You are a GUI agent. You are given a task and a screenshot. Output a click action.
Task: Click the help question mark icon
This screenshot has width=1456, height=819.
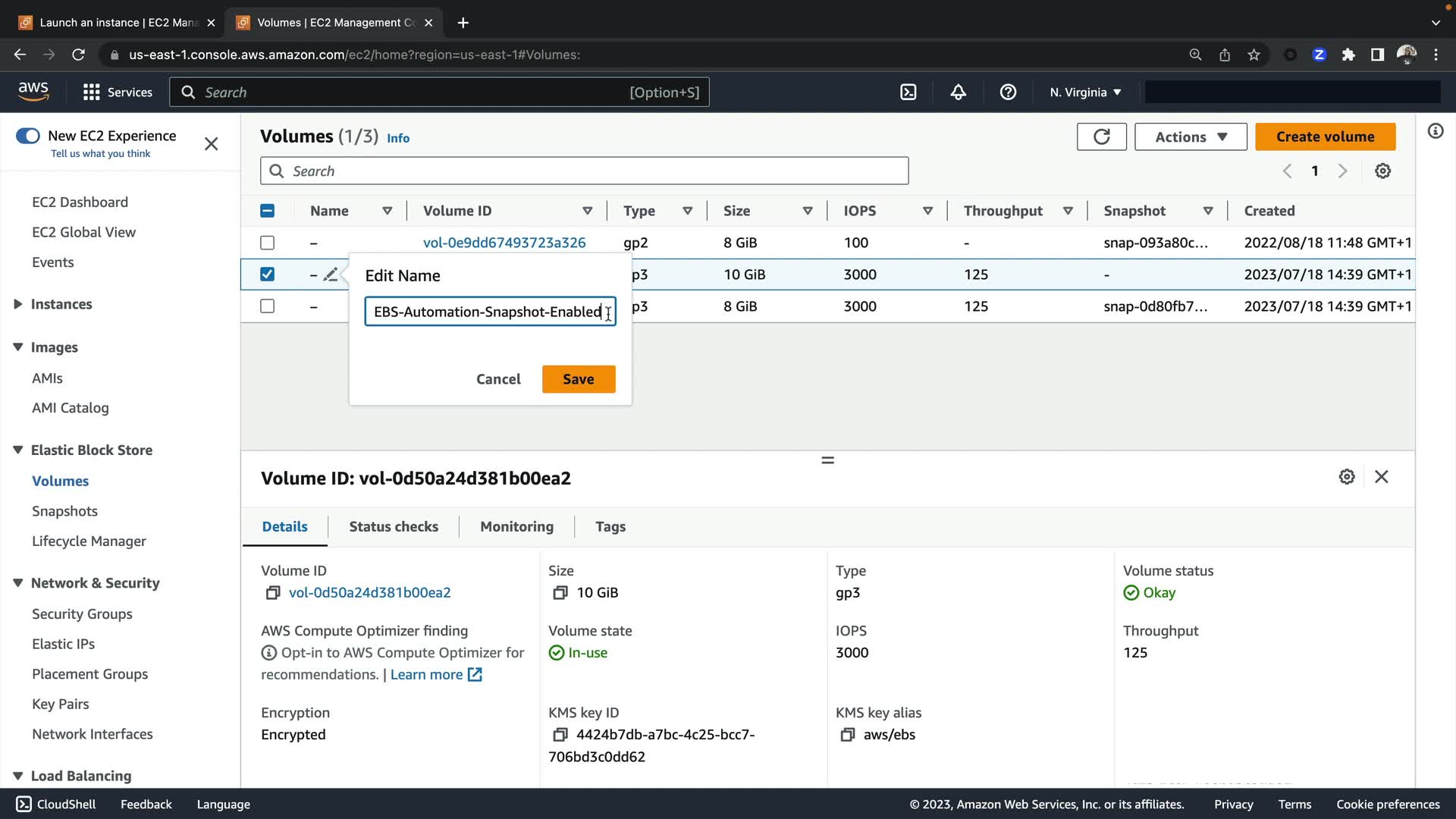coord(1008,93)
